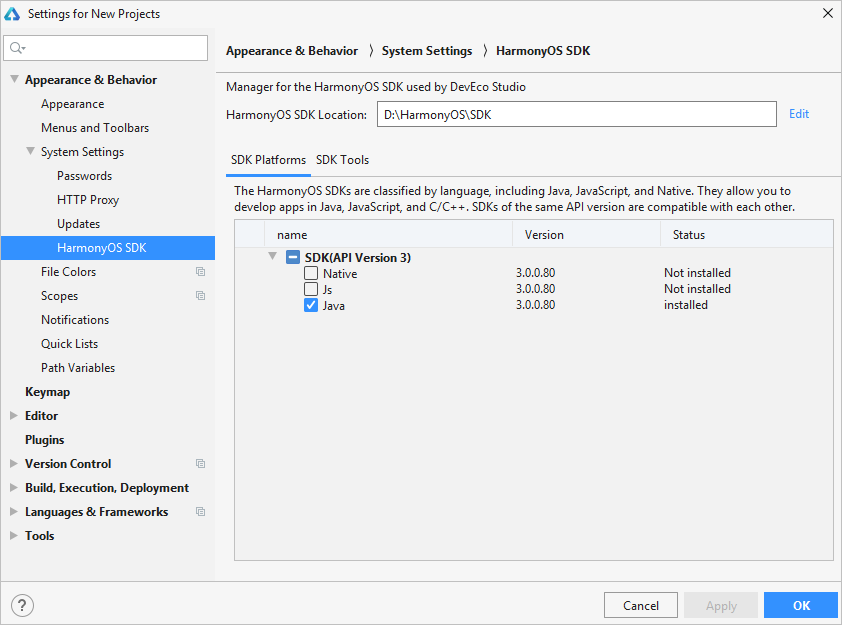Select the SDK Platforms tab
The width and height of the screenshot is (842, 625).
tap(268, 160)
